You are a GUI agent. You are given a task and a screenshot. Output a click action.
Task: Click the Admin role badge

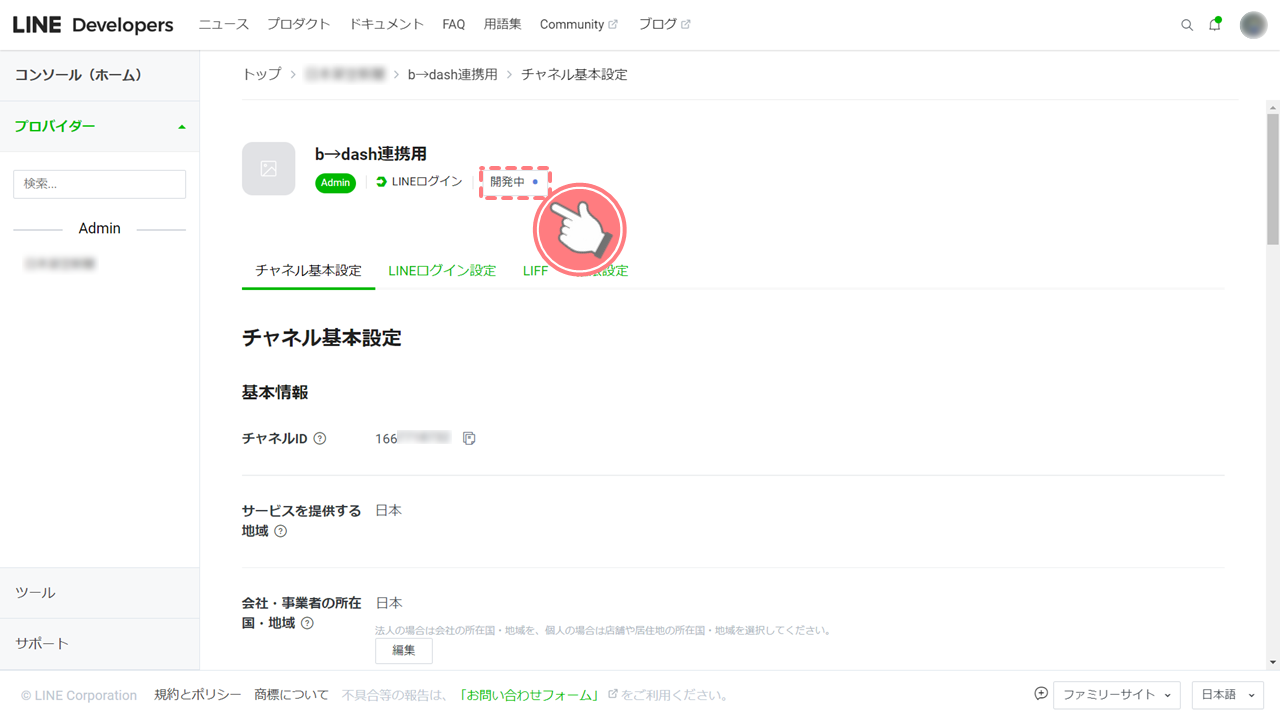tap(336, 183)
